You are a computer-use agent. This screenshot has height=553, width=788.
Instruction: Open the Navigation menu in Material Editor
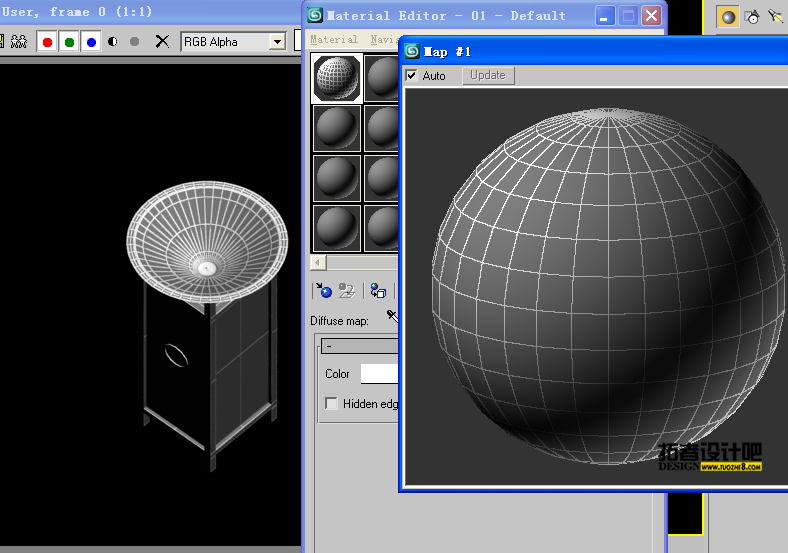(385, 39)
